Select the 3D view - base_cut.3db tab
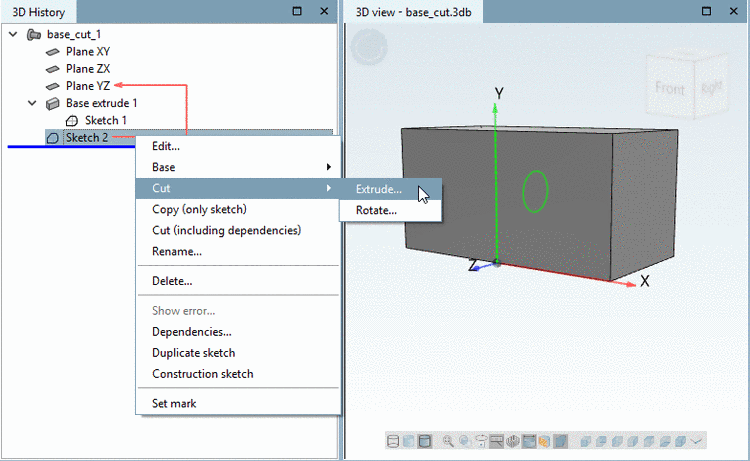Image resolution: width=750 pixels, height=461 pixels. click(x=413, y=12)
